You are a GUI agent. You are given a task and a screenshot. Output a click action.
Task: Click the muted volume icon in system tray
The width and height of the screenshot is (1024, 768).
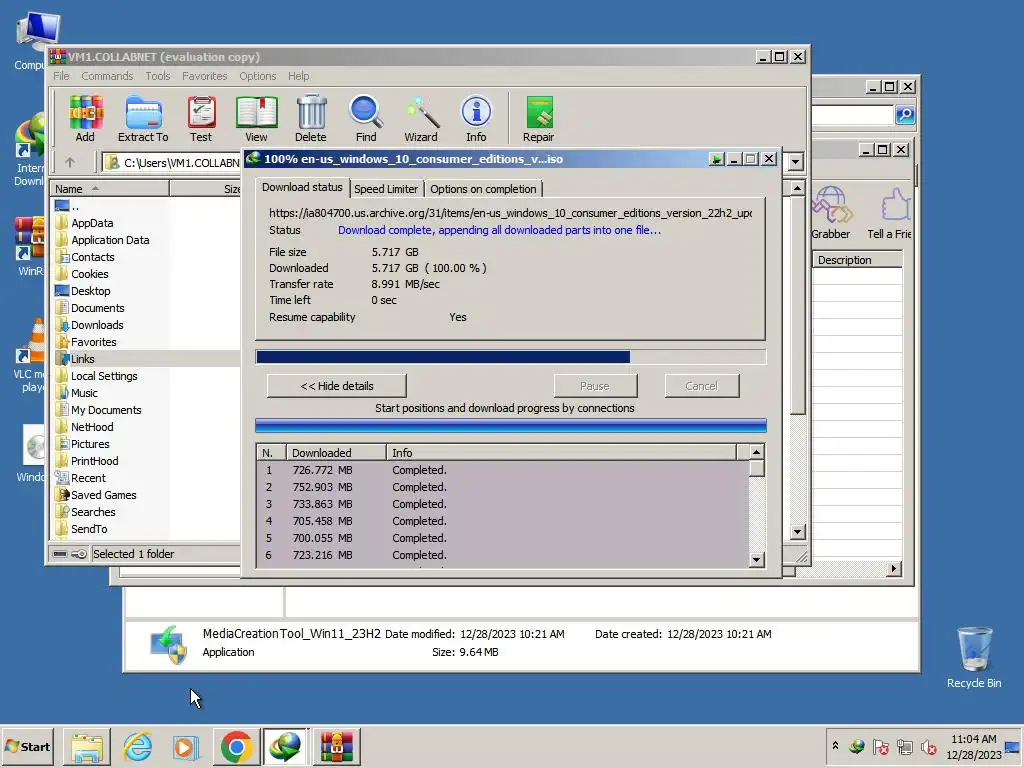pyautogui.click(x=929, y=747)
